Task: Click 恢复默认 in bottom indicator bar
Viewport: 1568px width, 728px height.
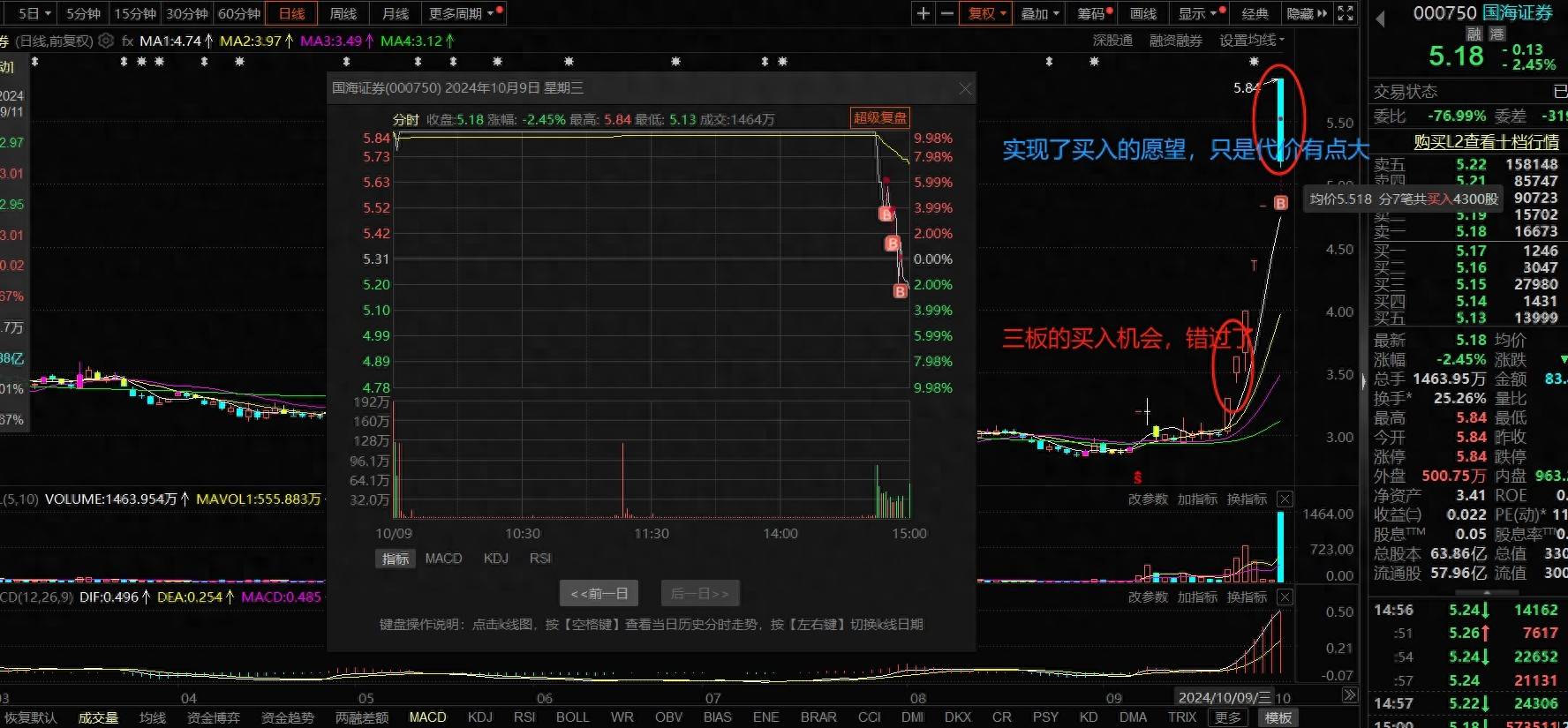Action: pyautogui.click(x=30, y=717)
